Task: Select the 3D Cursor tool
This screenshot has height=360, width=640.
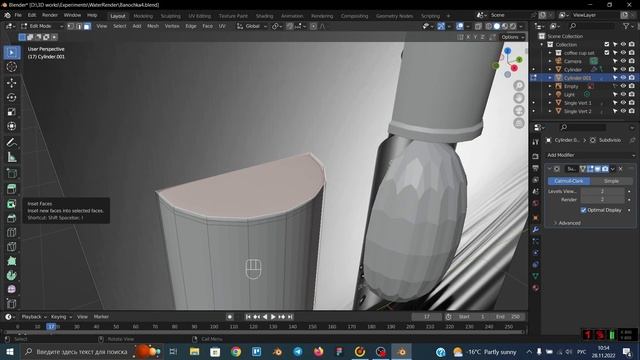Action: point(11,67)
